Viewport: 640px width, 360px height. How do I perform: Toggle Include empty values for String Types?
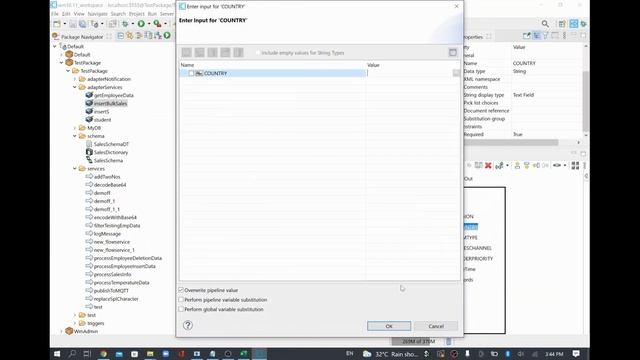pyautogui.click(x=258, y=53)
